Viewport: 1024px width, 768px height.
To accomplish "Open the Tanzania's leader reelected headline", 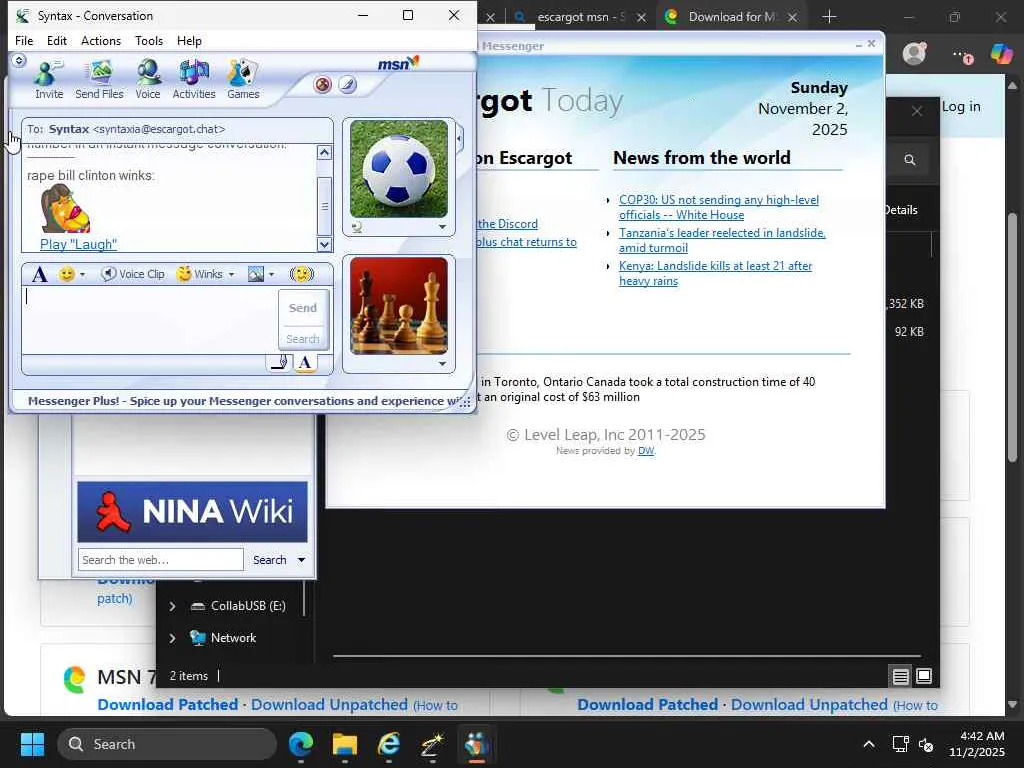I will tap(722, 240).
